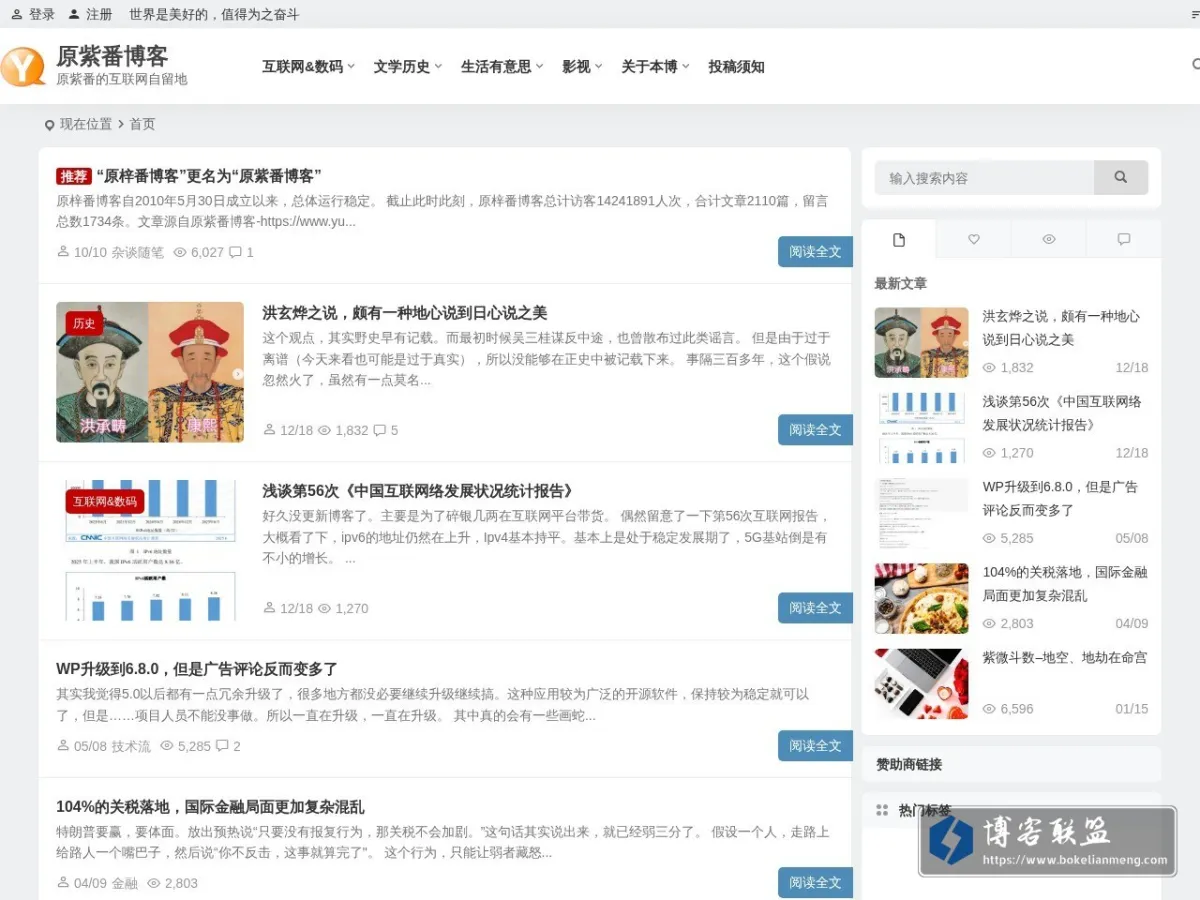The image size is (1200, 900).
Task: Click the comment count 5 icon on 洪玄烨 post
Action: 379,430
